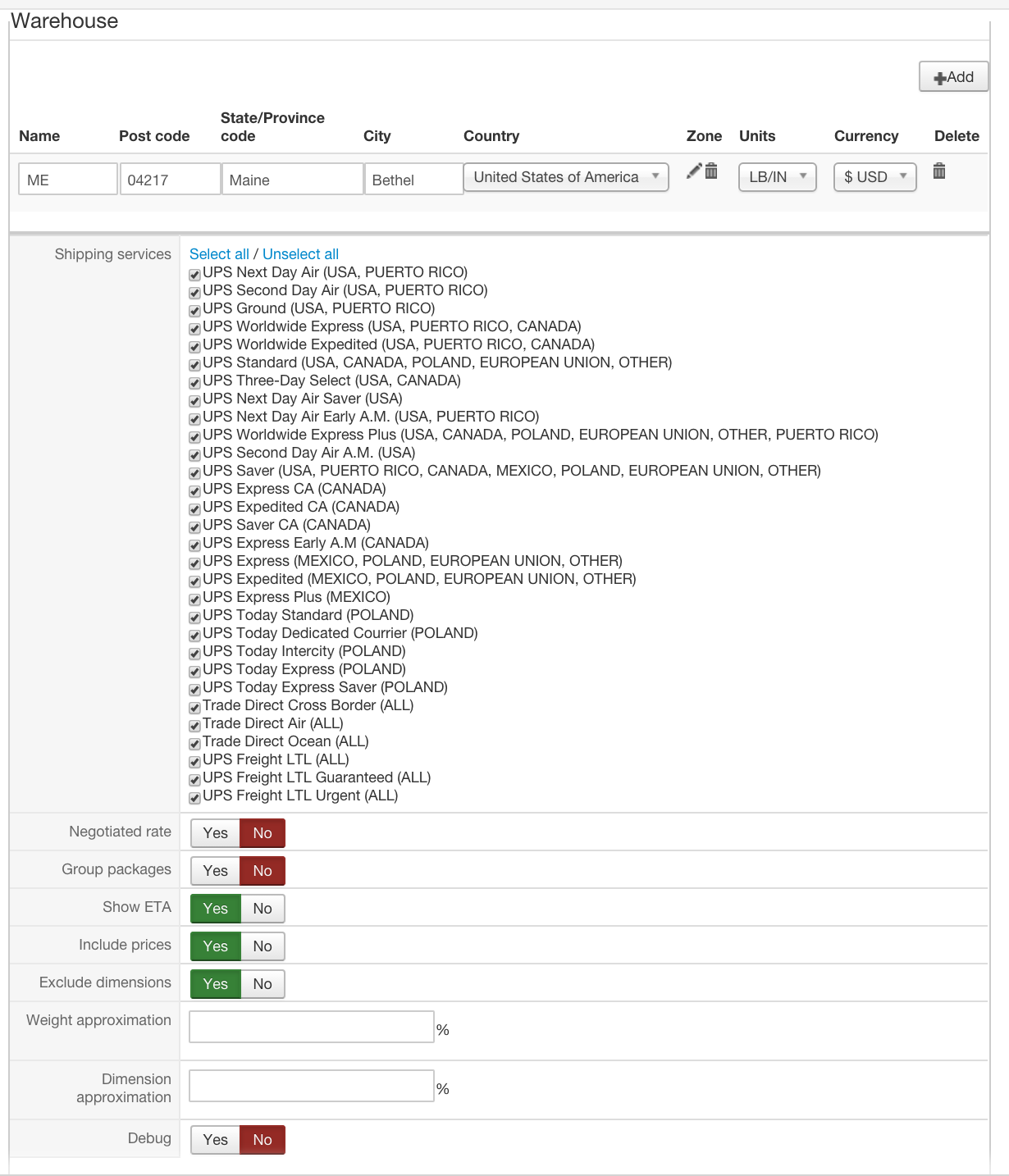Image resolution: width=1009 pixels, height=1176 pixels.
Task: Click the City field containing Bethel
Action: 413,180
